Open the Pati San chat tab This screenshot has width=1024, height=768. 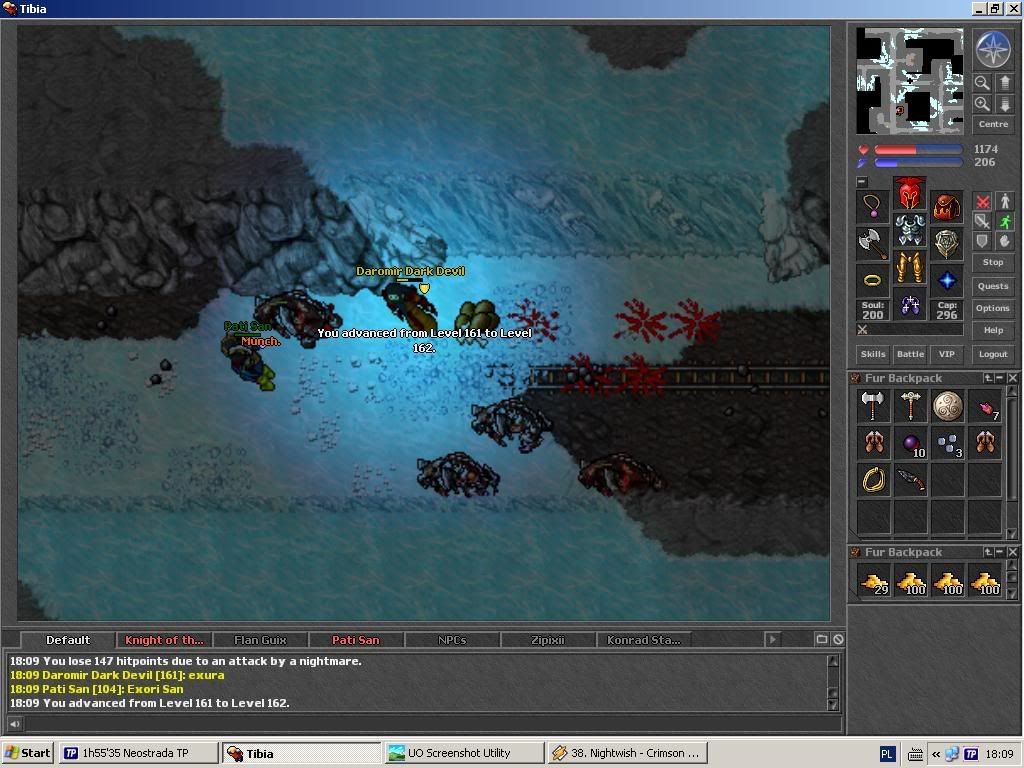click(355, 640)
